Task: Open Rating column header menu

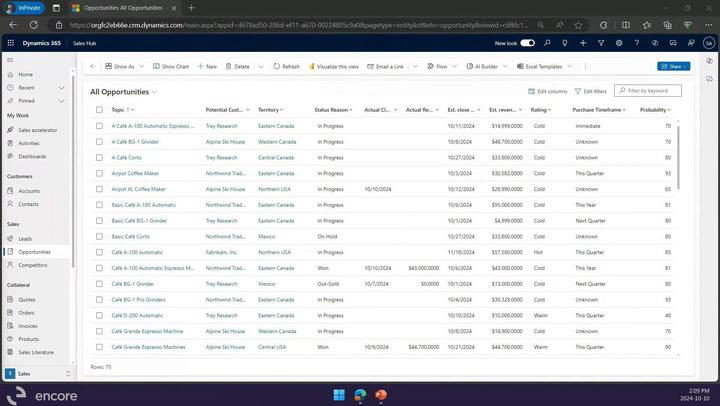Action: pyautogui.click(x=541, y=110)
